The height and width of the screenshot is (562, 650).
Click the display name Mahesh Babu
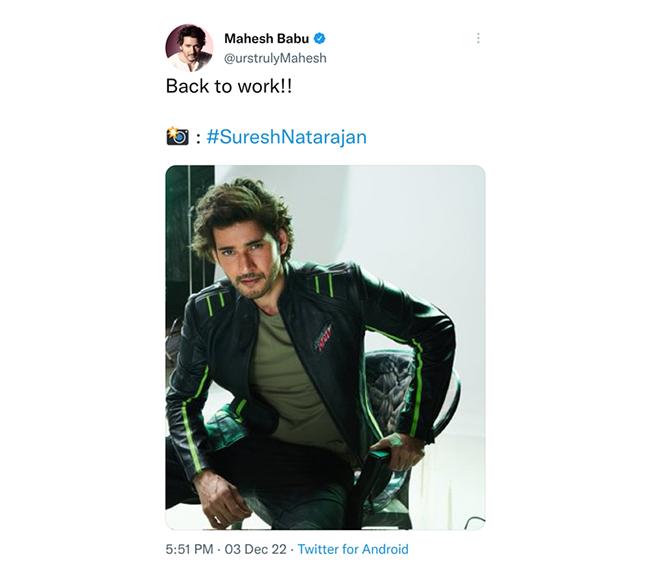coord(267,39)
